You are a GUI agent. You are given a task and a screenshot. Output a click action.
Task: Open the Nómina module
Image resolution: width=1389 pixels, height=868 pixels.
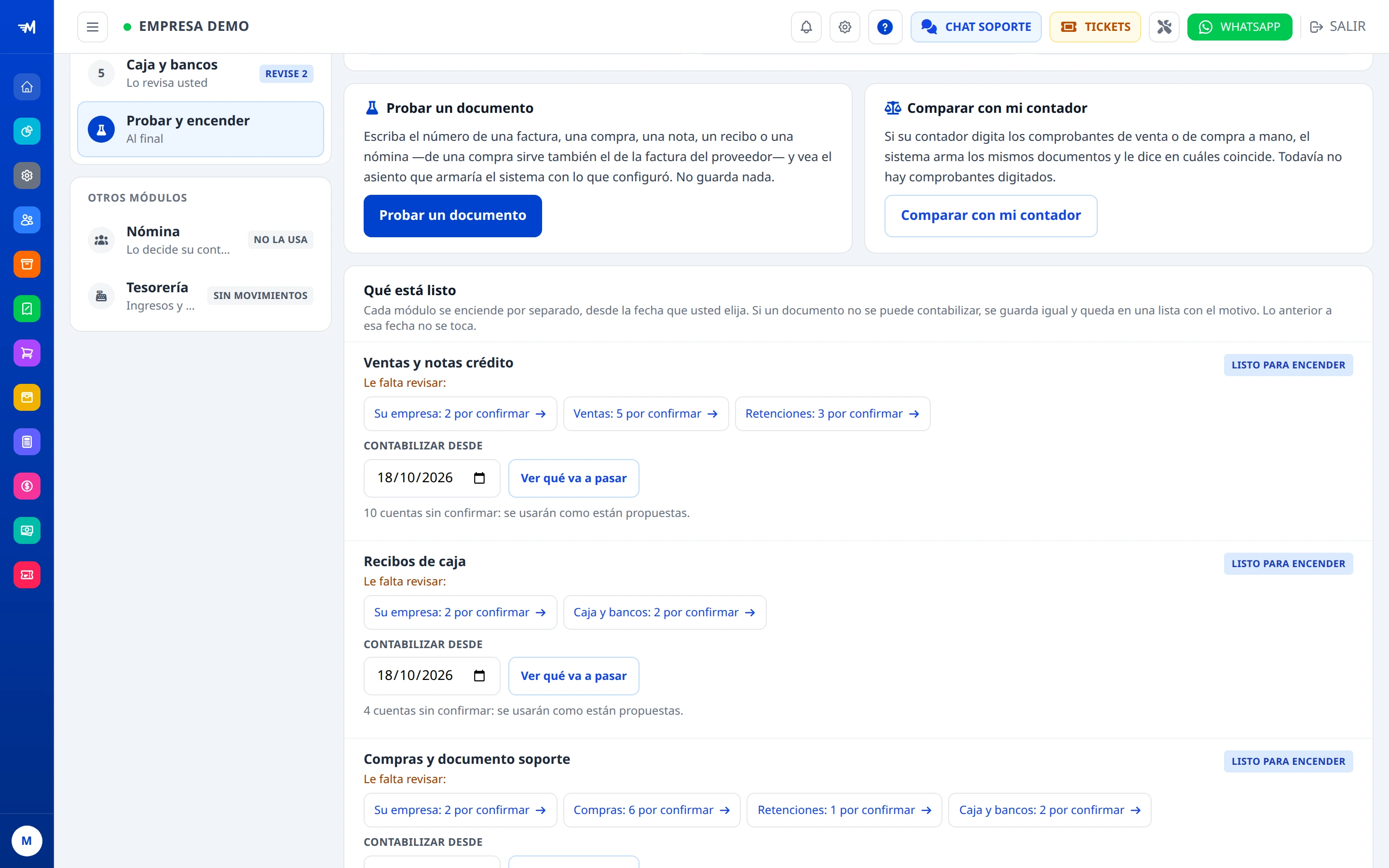click(x=200, y=240)
